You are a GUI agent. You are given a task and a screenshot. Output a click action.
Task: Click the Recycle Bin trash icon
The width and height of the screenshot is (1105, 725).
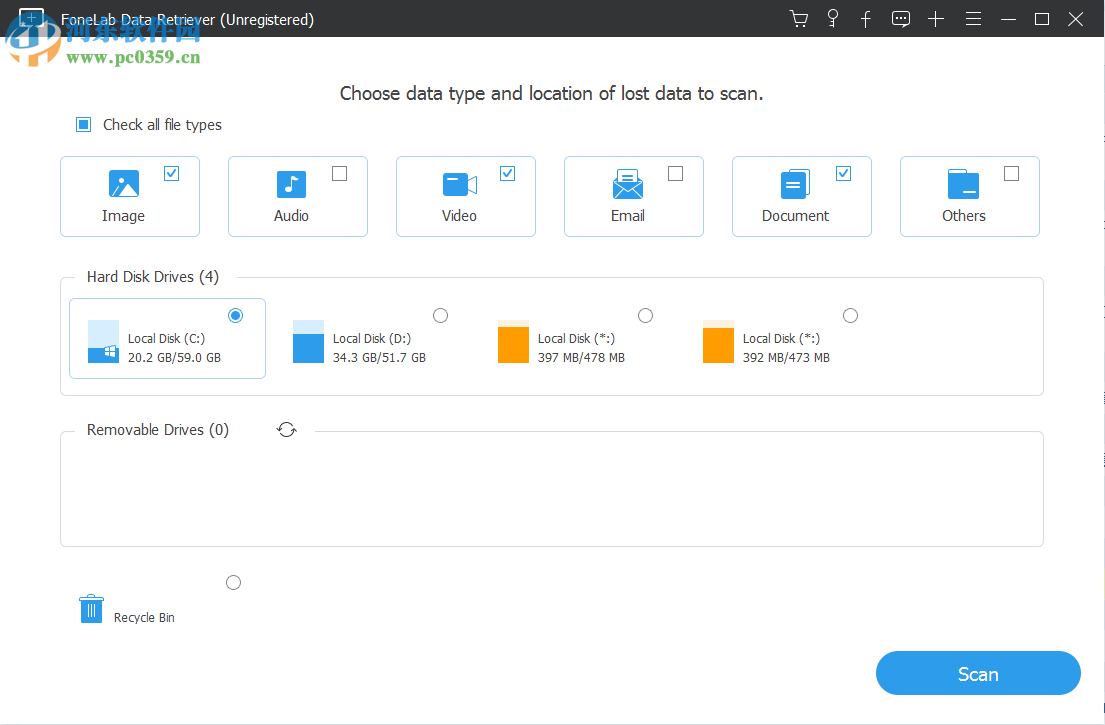[x=91, y=608]
